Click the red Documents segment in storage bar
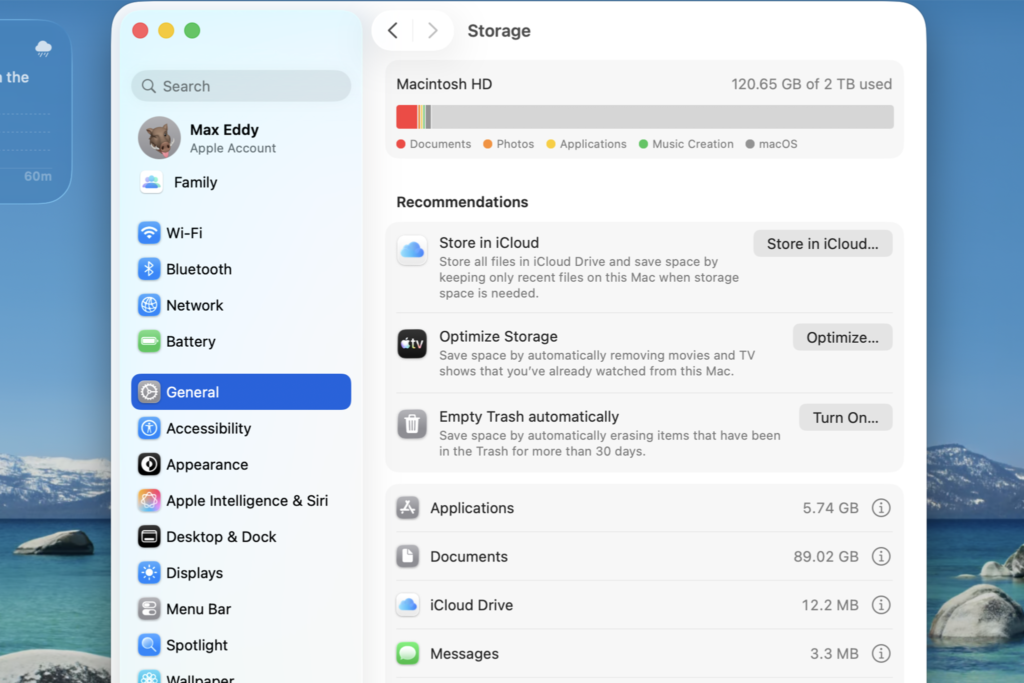The height and width of the screenshot is (683, 1024). click(406, 117)
